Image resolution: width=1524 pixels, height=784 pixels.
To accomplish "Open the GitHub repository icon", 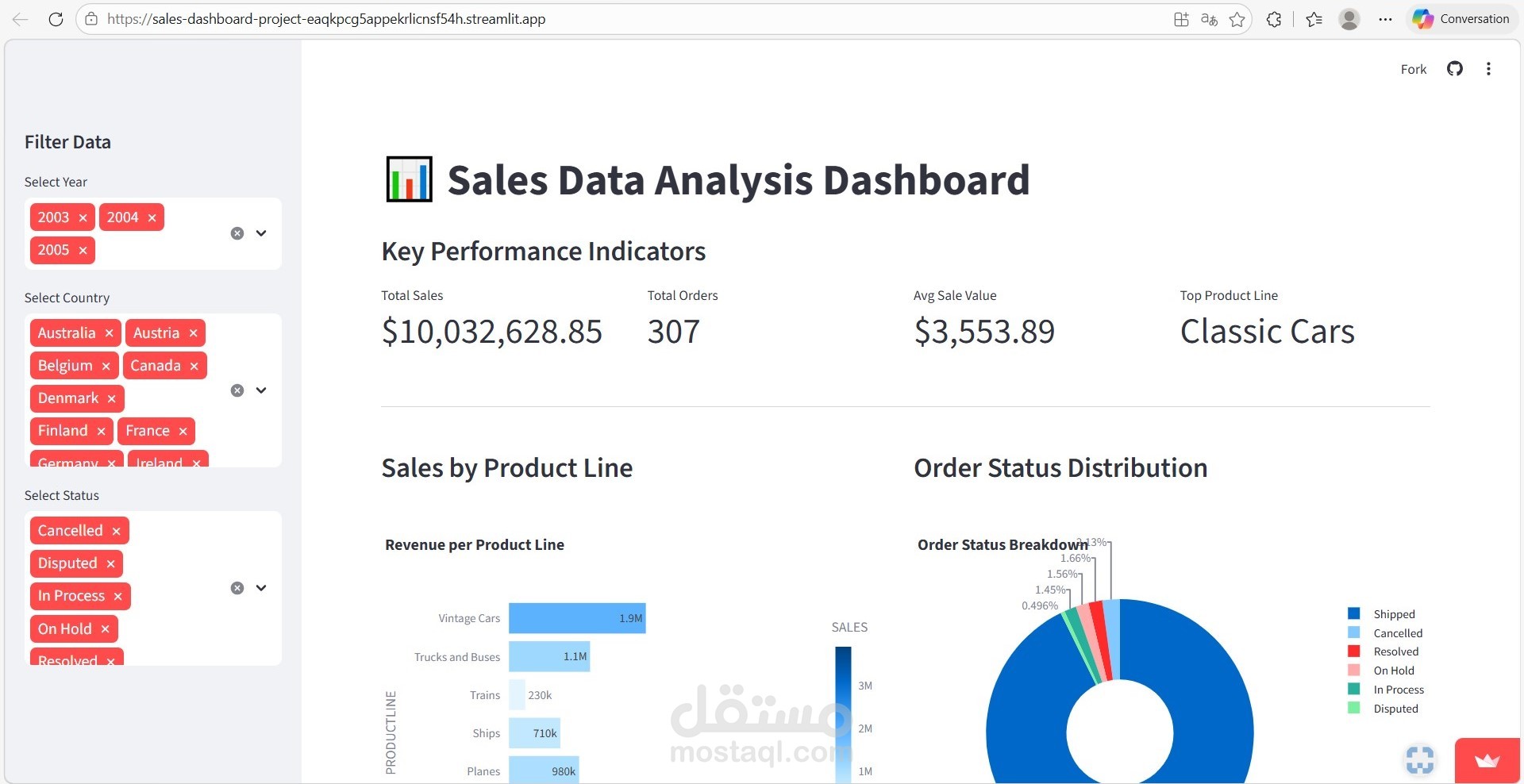I will (1455, 69).
